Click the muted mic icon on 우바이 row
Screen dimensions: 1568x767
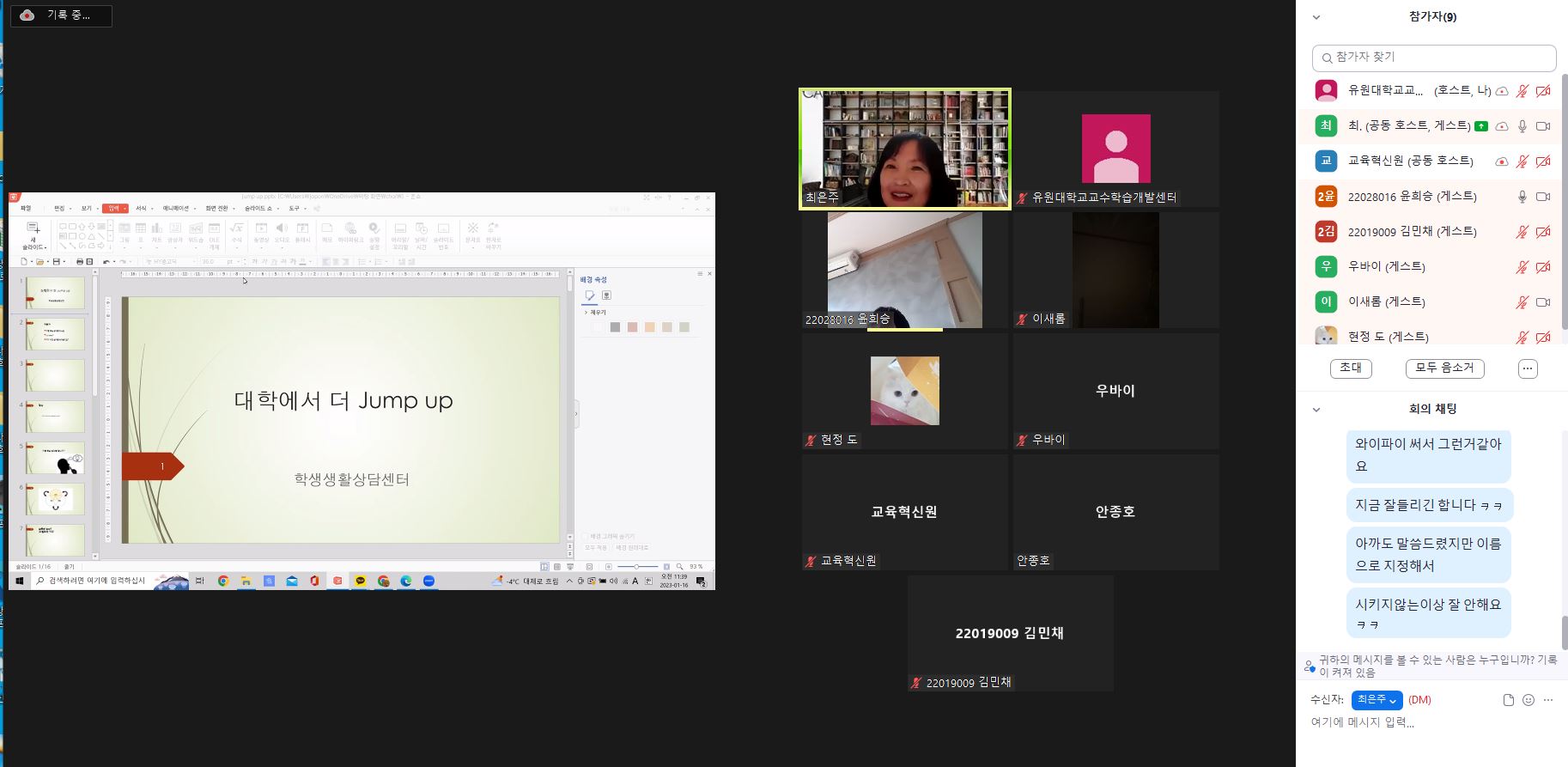click(x=1522, y=267)
